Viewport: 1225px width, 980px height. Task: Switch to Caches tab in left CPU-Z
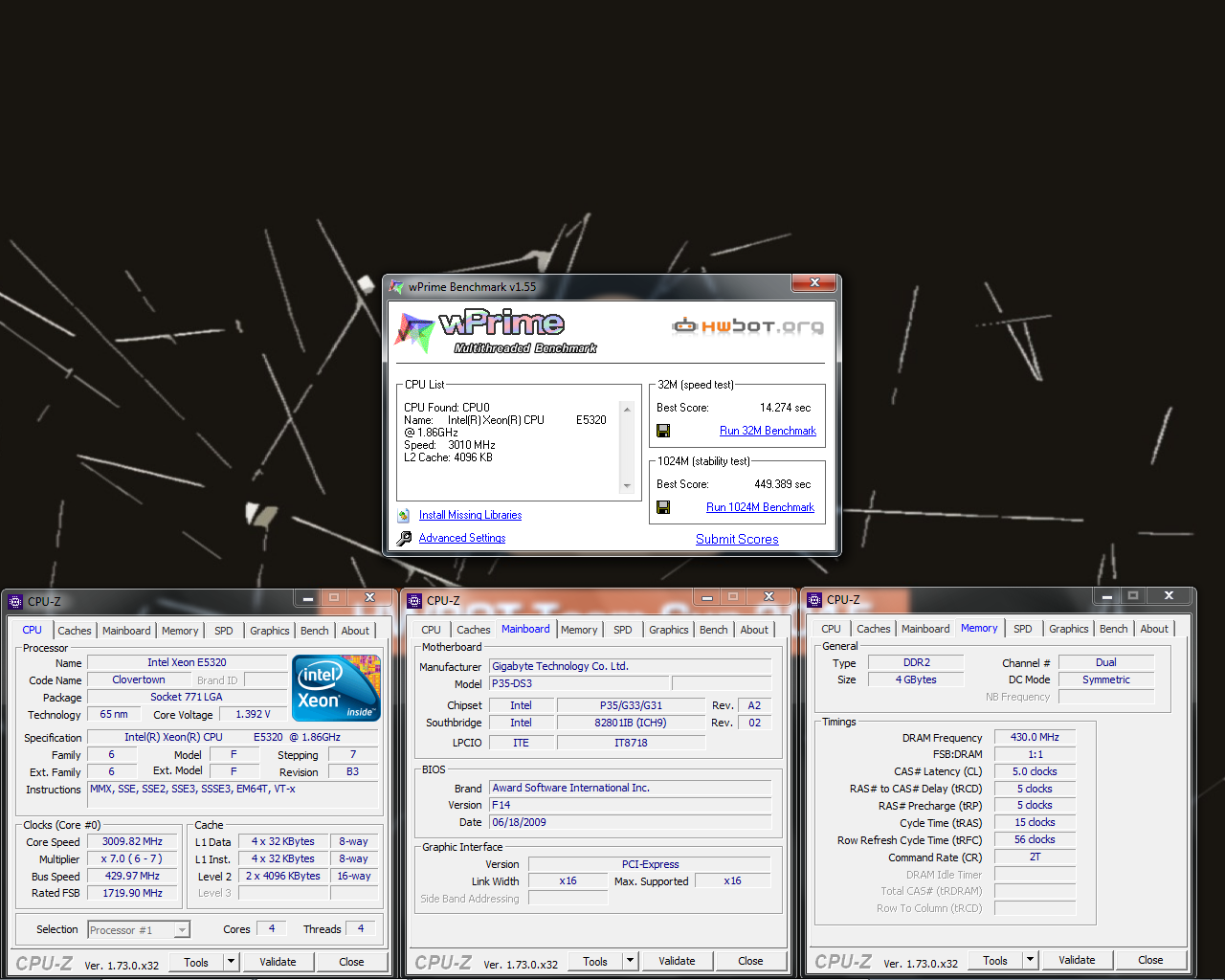click(x=75, y=631)
